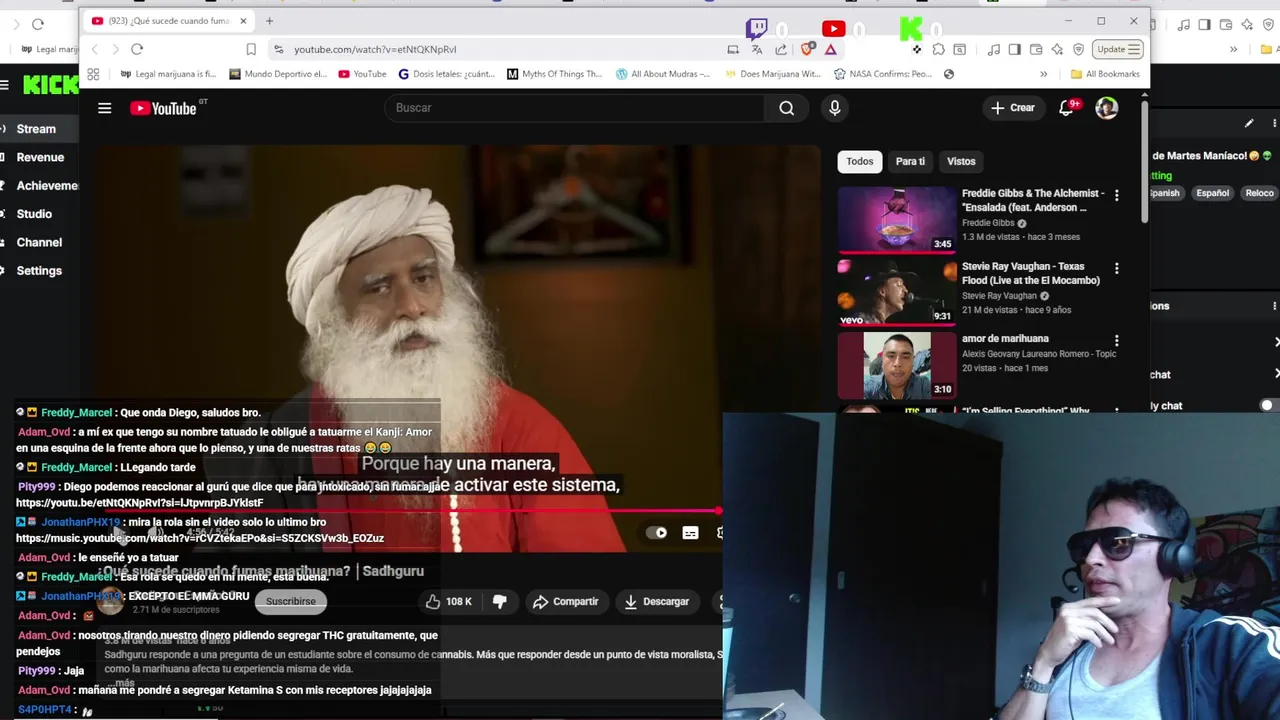1280x720 pixels.
Task: Select the Para ti filter chip
Action: point(910,161)
